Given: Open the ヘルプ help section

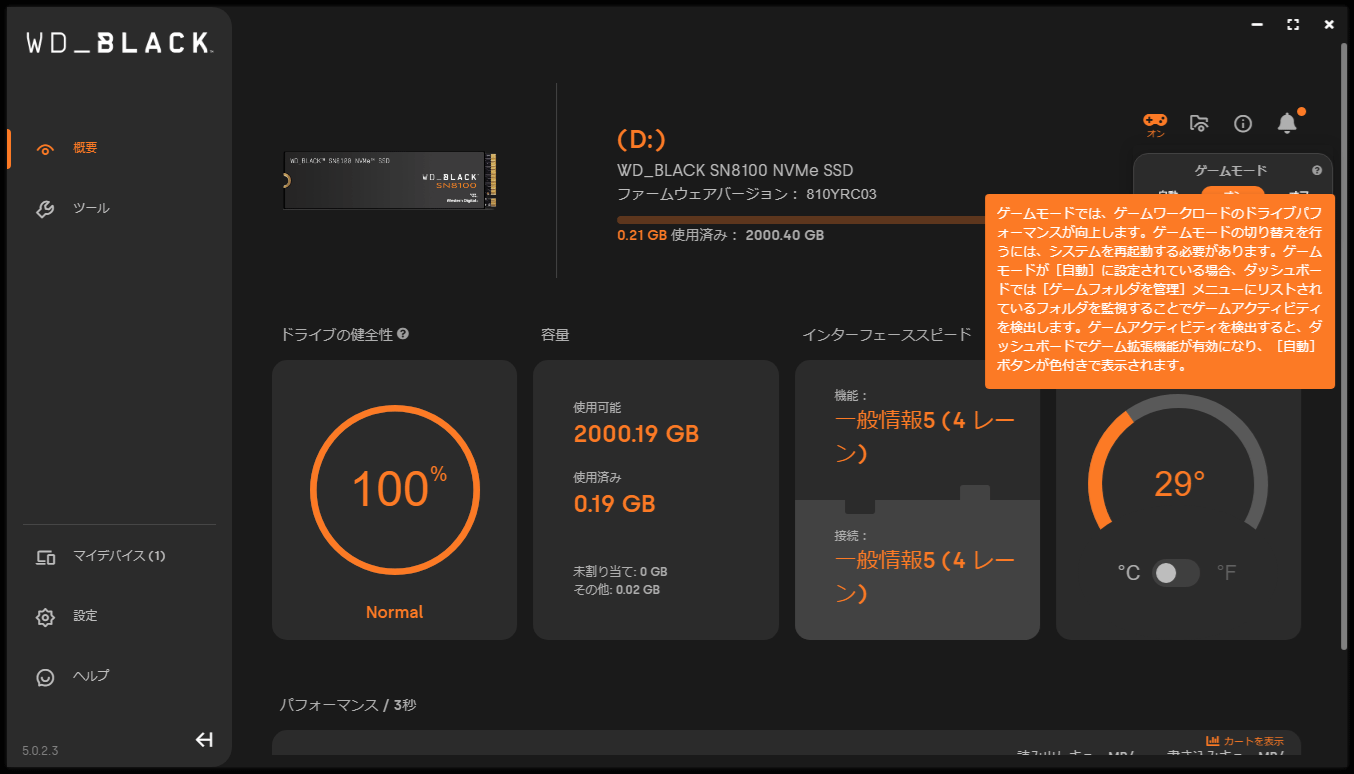Looking at the screenshot, I should [x=90, y=676].
